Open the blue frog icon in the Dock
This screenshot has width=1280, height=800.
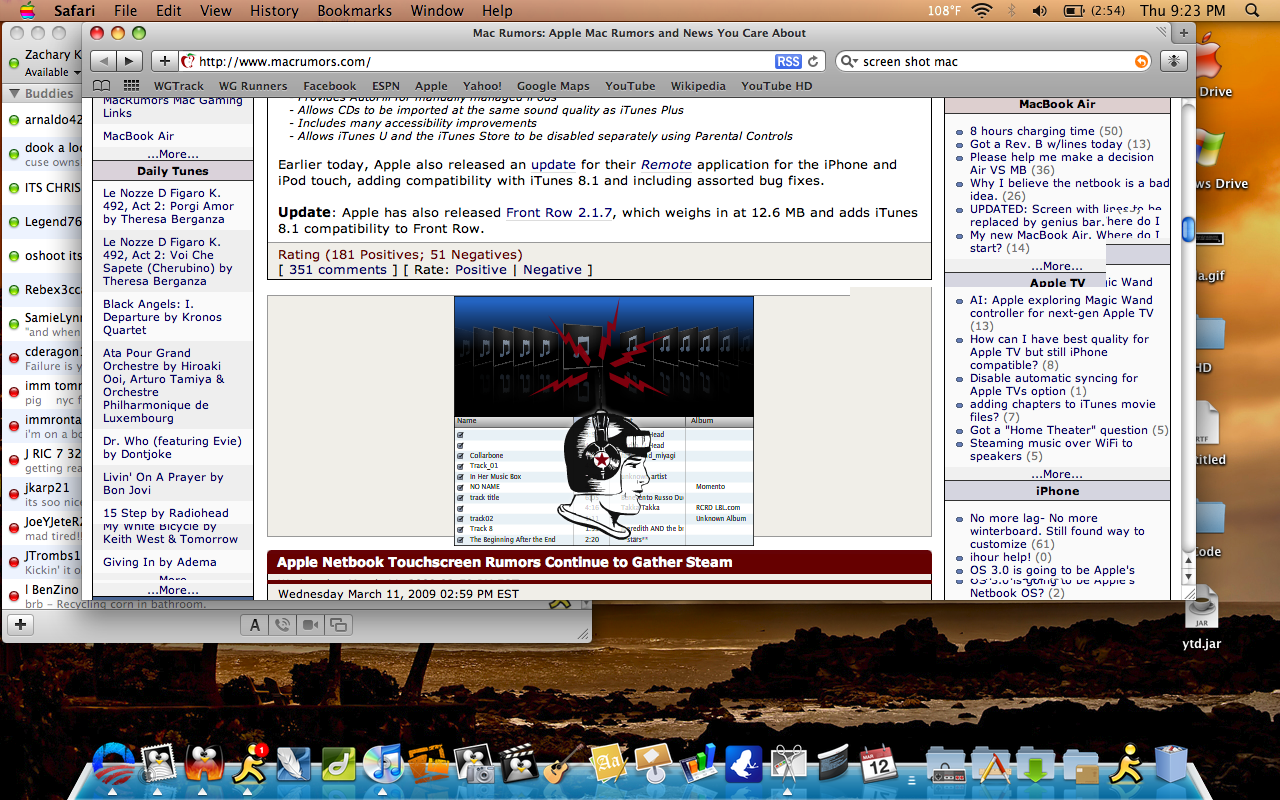click(744, 764)
